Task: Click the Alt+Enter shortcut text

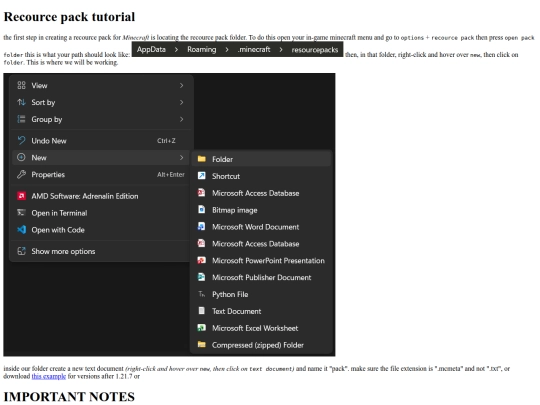Action: [x=171, y=175]
